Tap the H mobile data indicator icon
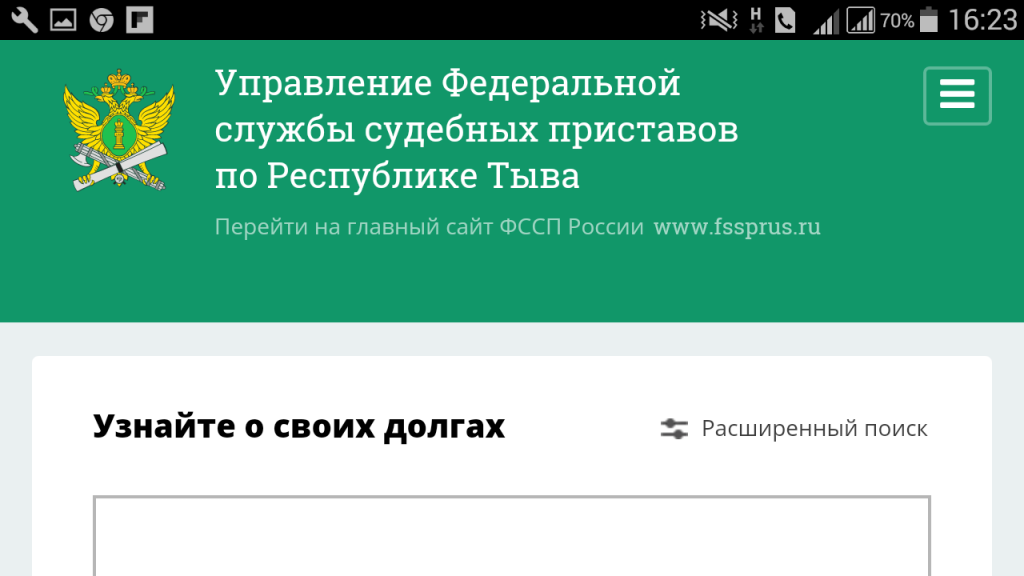The width and height of the screenshot is (1024, 576). [756, 20]
